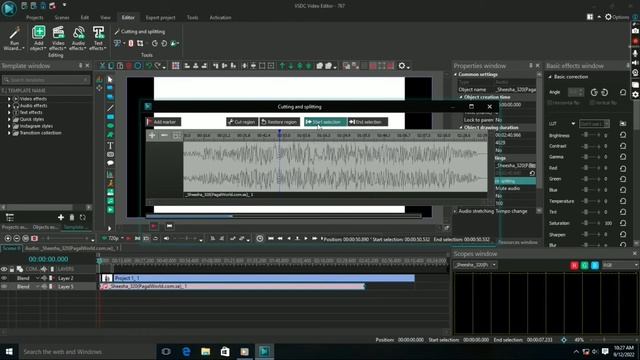Reset the Contrast value
The width and height of the screenshot is (640, 360).
[623, 146]
